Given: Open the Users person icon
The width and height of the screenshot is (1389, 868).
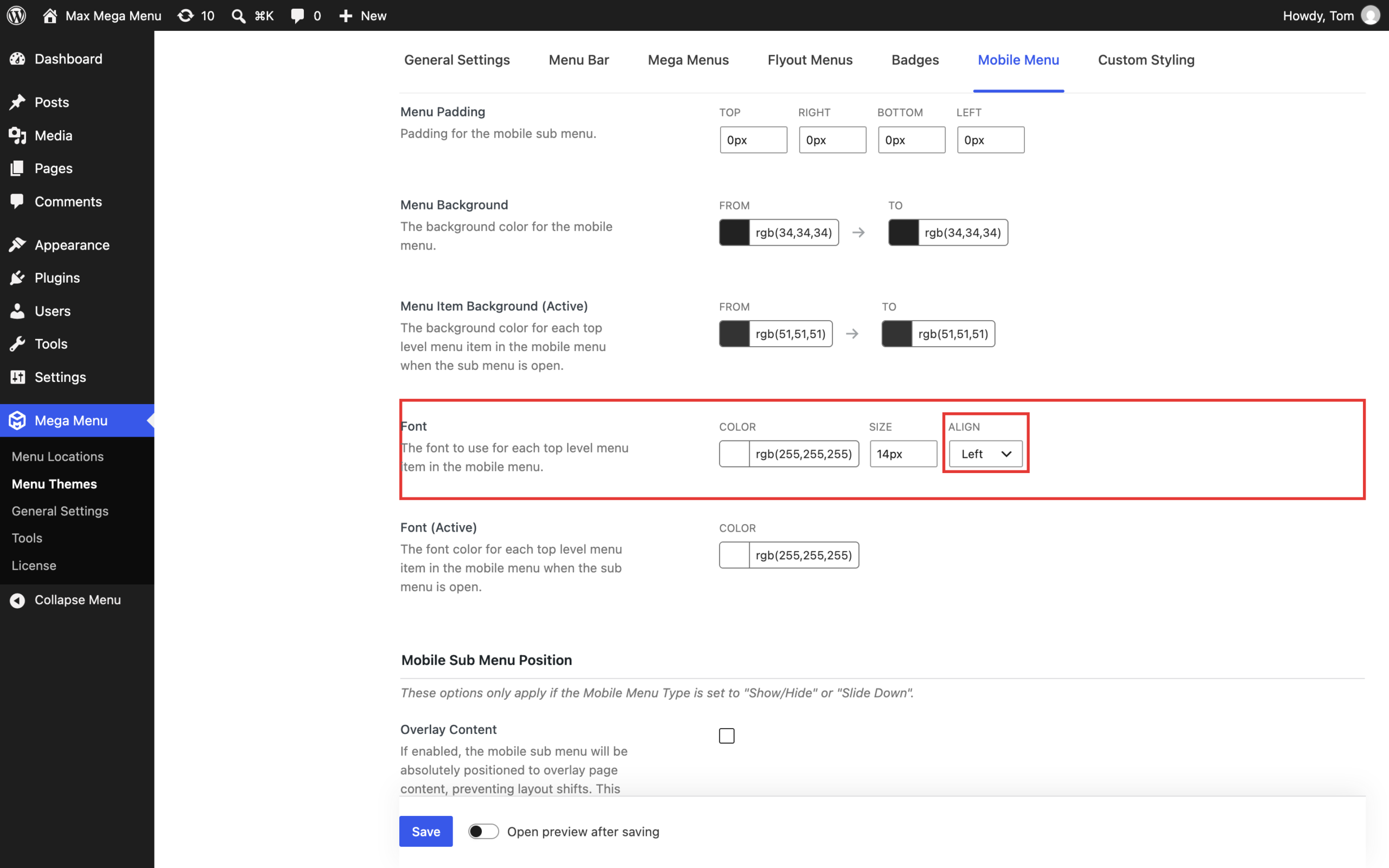Looking at the screenshot, I should [17, 311].
